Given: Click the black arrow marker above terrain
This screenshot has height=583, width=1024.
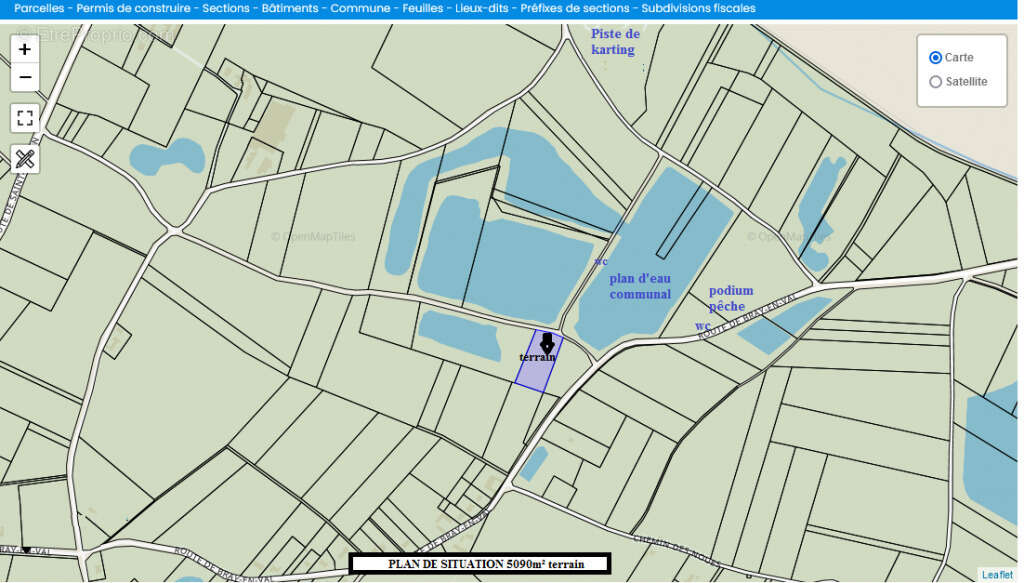Looking at the screenshot, I should tap(546, 343).
